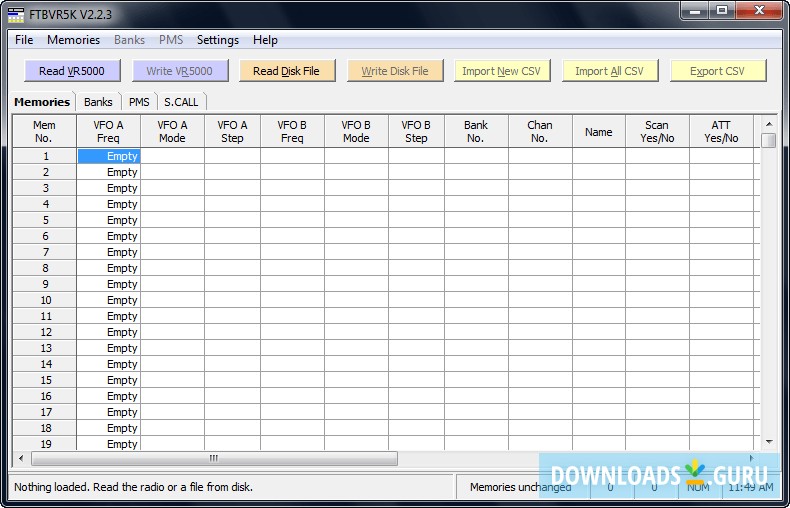790x508 pixels.
Task: Click the horizontal scrollbar left arrow
Action: [x=21, y=459]
